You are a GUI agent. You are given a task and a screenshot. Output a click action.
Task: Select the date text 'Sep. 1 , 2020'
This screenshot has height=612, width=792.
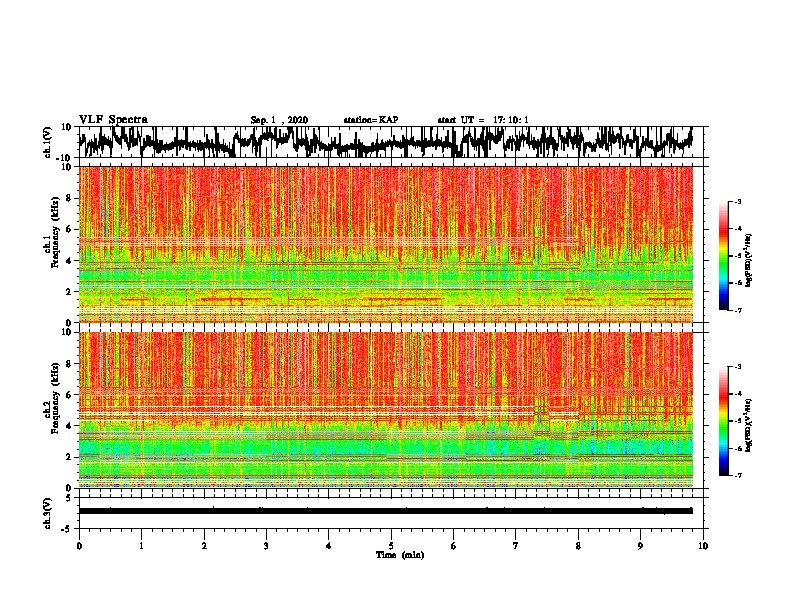point(279,120)
